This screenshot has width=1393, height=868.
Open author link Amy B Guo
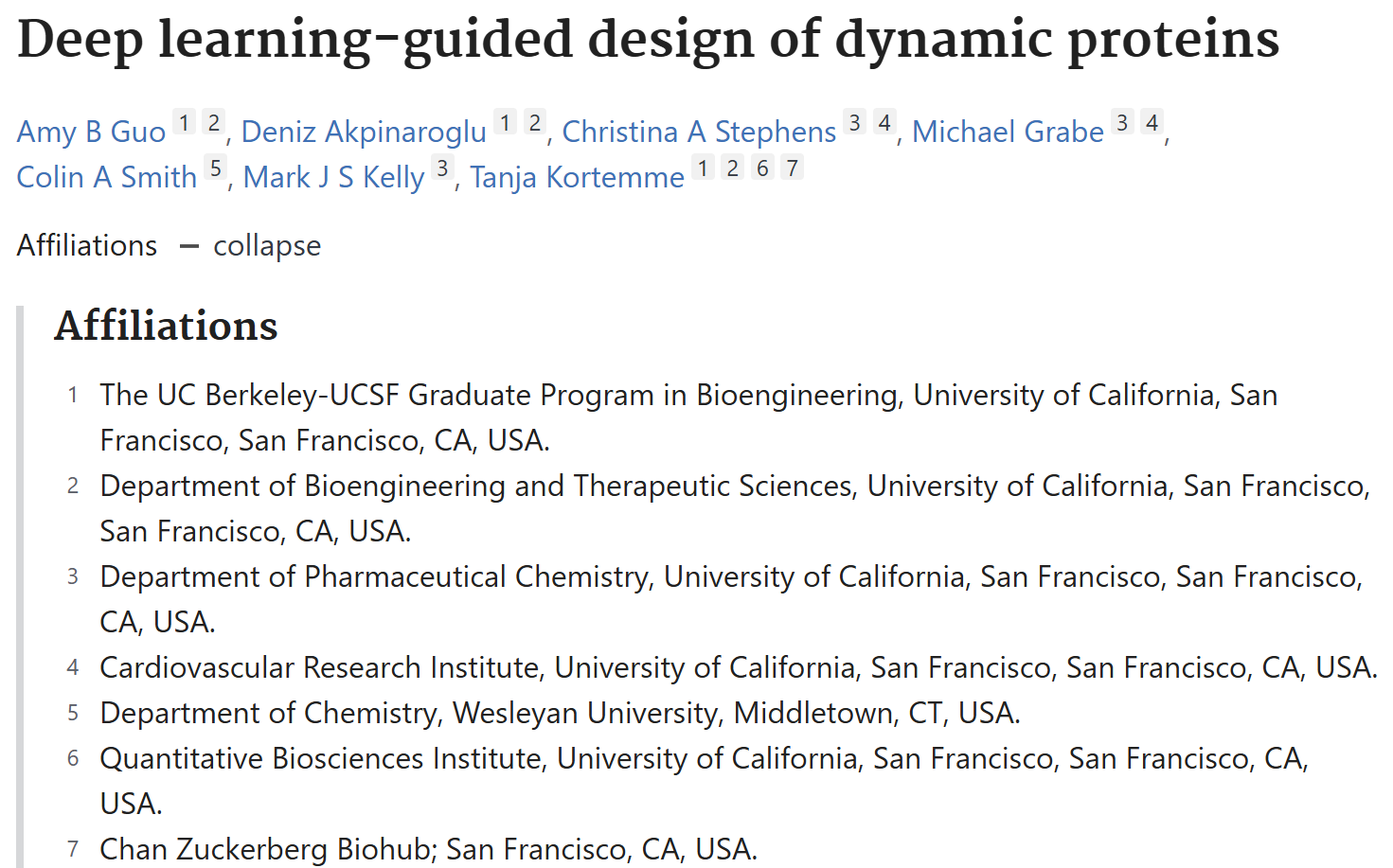(92, 132)
